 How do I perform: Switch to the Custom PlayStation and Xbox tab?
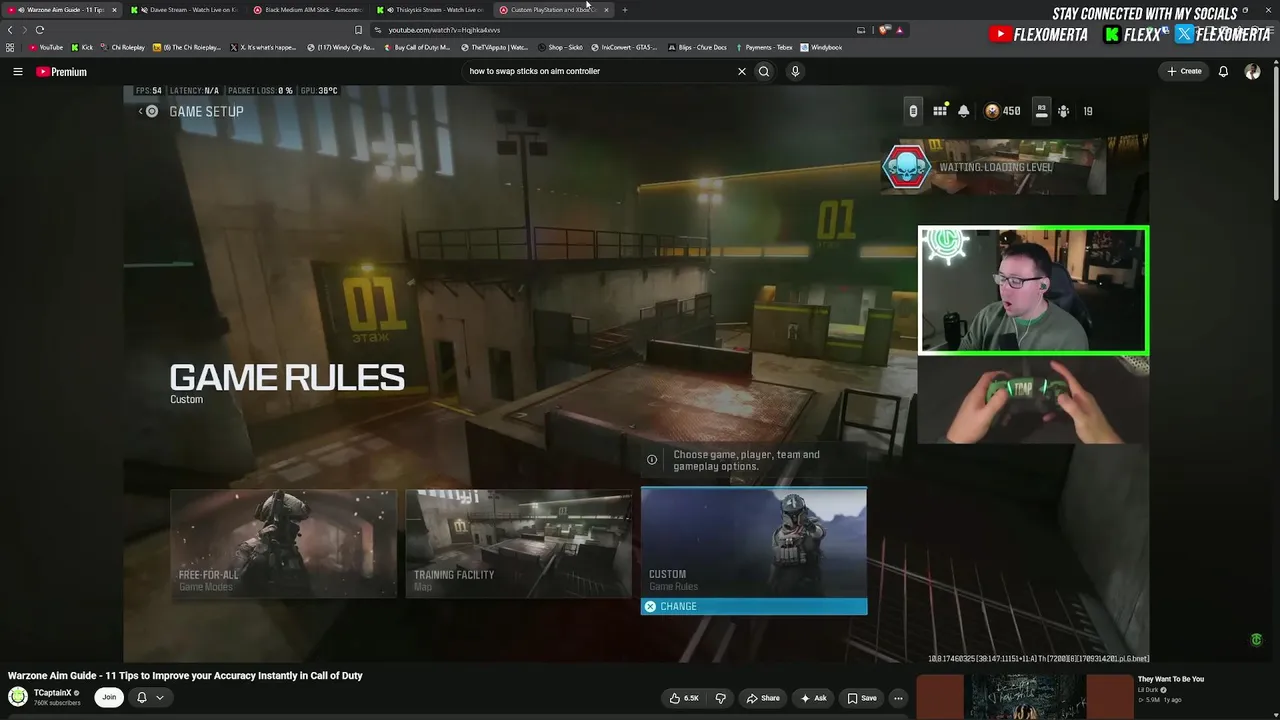[x=555, y=10]
